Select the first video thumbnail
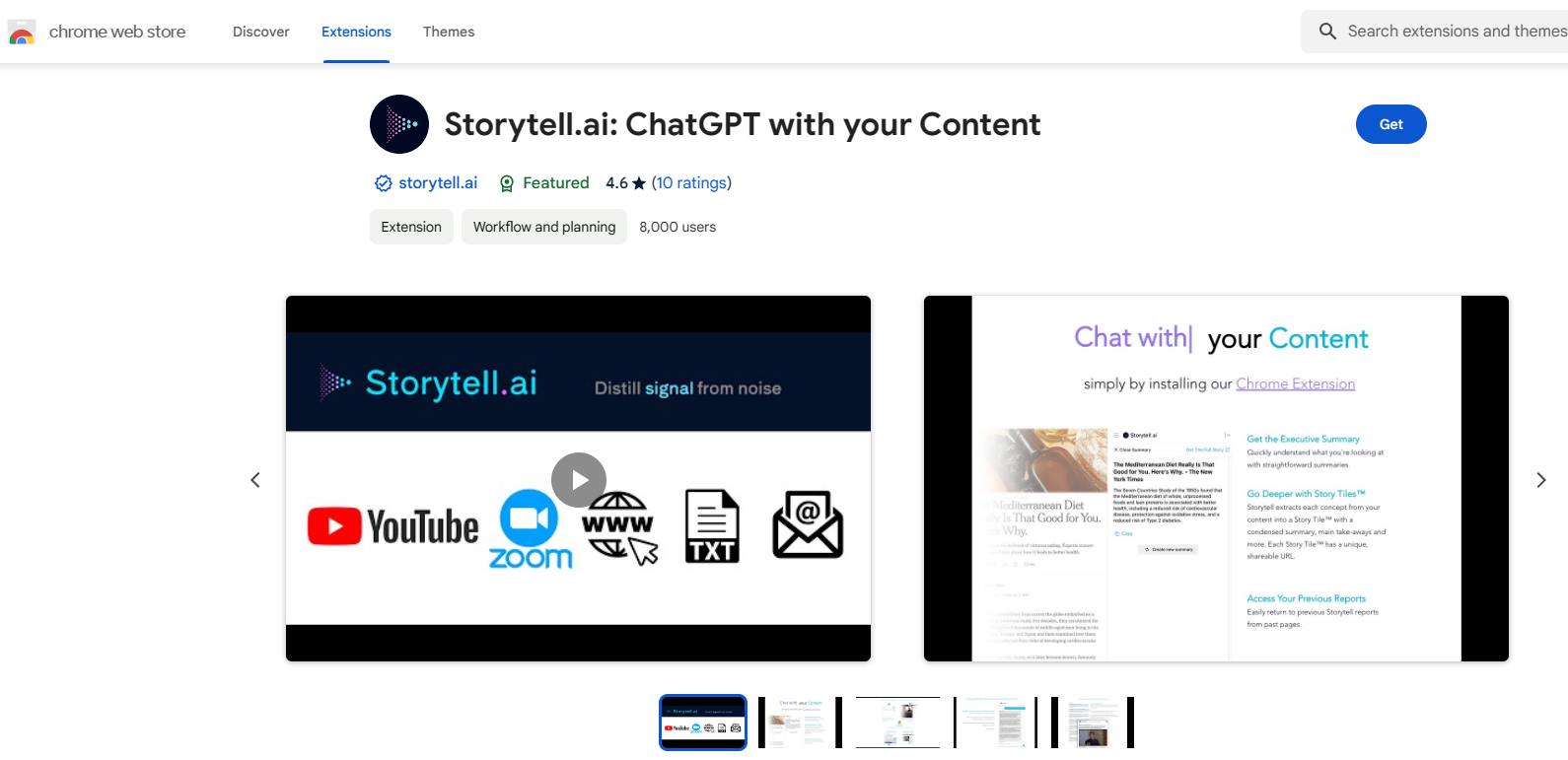This screenshot has width=1568, height=760. (703, 723)
